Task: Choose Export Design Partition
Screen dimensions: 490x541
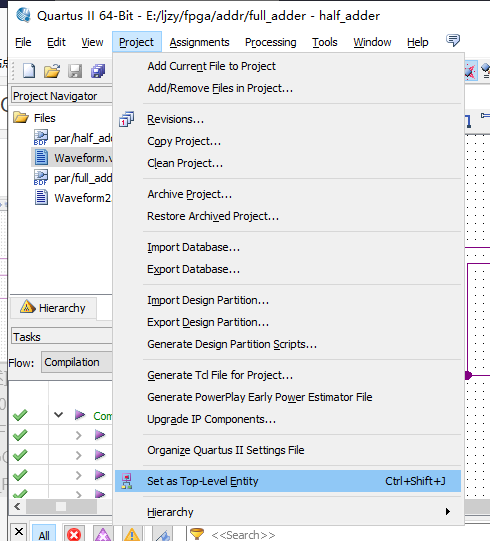Action: (288, 323)
